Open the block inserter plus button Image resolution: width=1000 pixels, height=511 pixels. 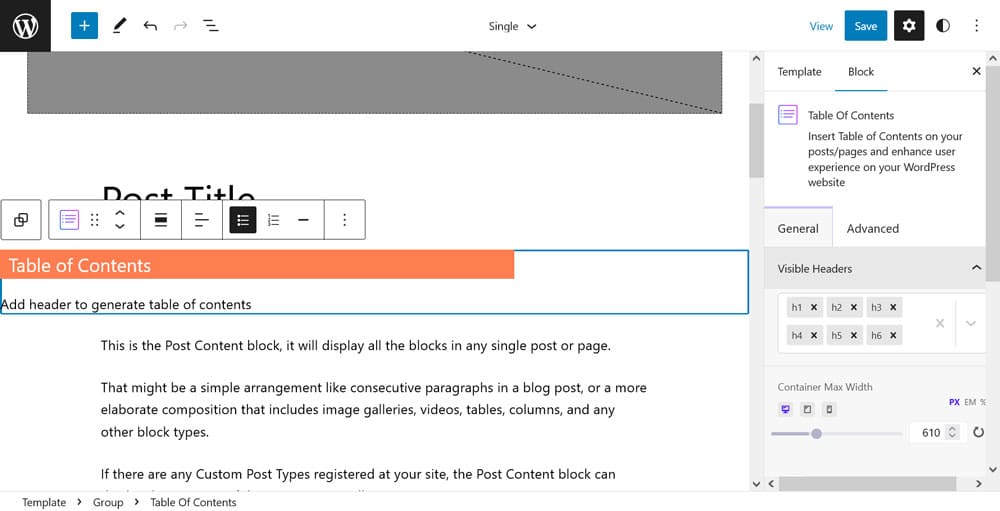pos(84,26)
